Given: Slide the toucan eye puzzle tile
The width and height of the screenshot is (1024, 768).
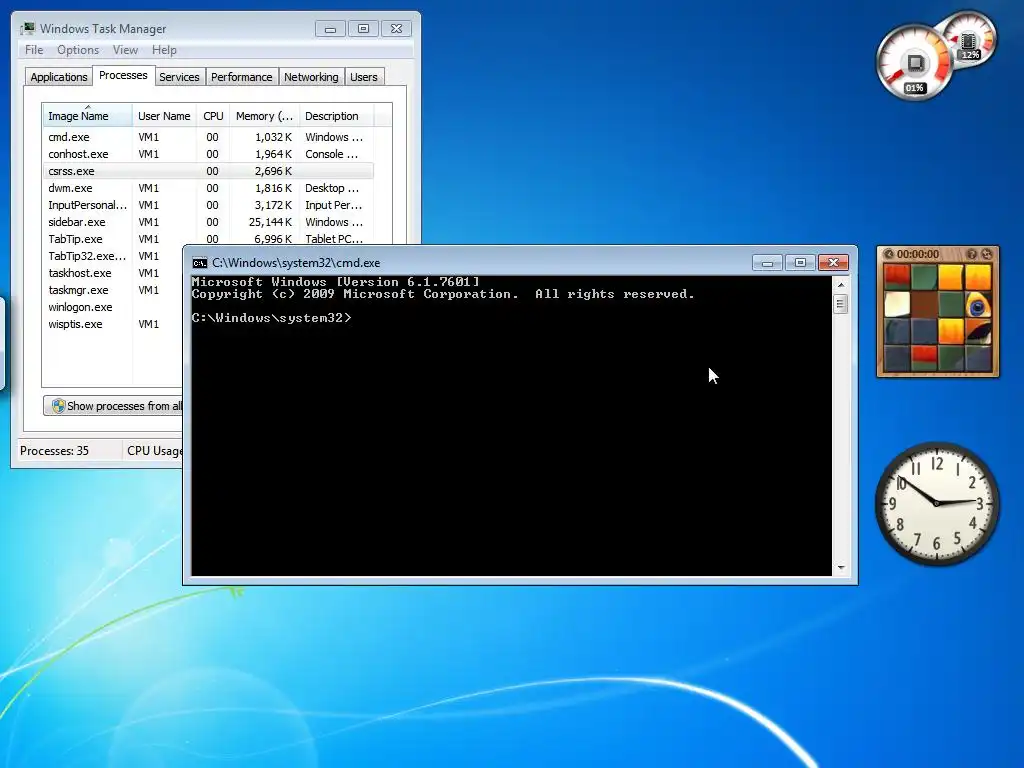Looking at the screenshot, I should click(x=978, y=304).
